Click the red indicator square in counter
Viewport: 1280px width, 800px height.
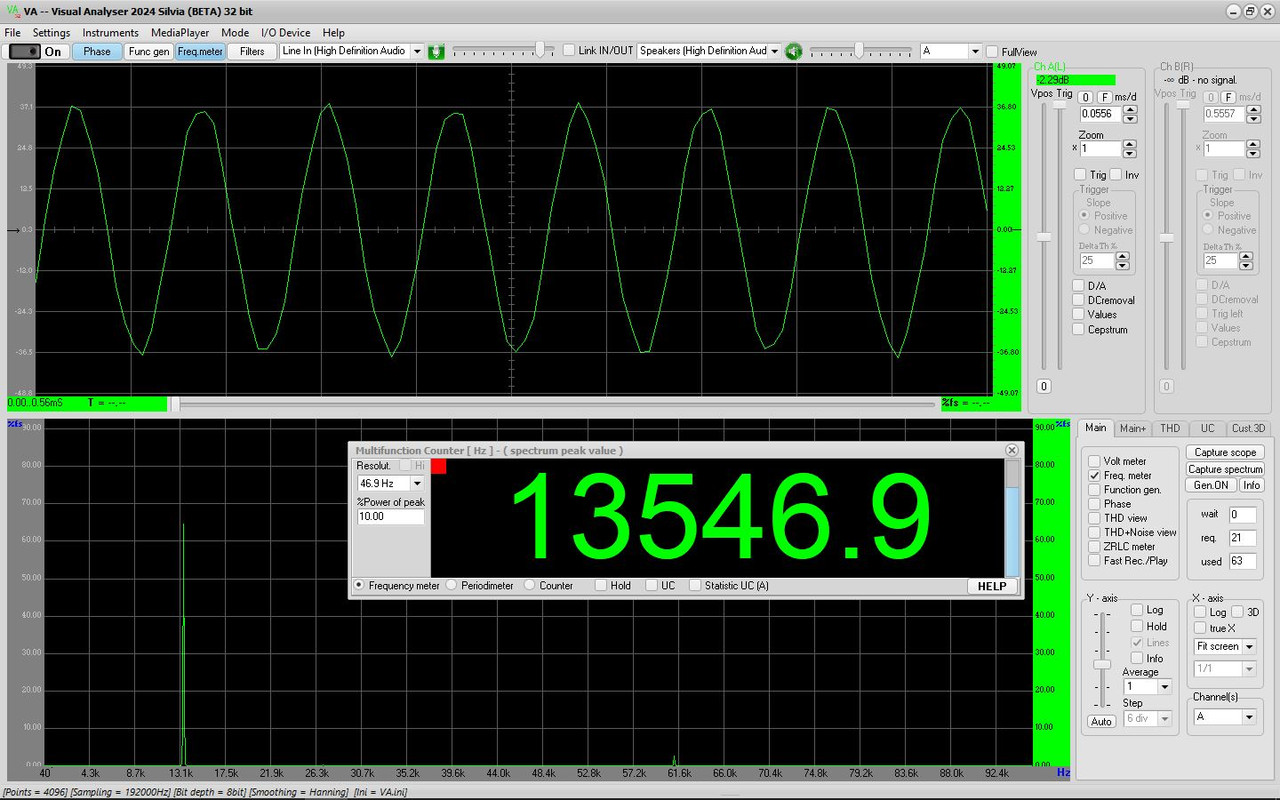pos(439,466)
